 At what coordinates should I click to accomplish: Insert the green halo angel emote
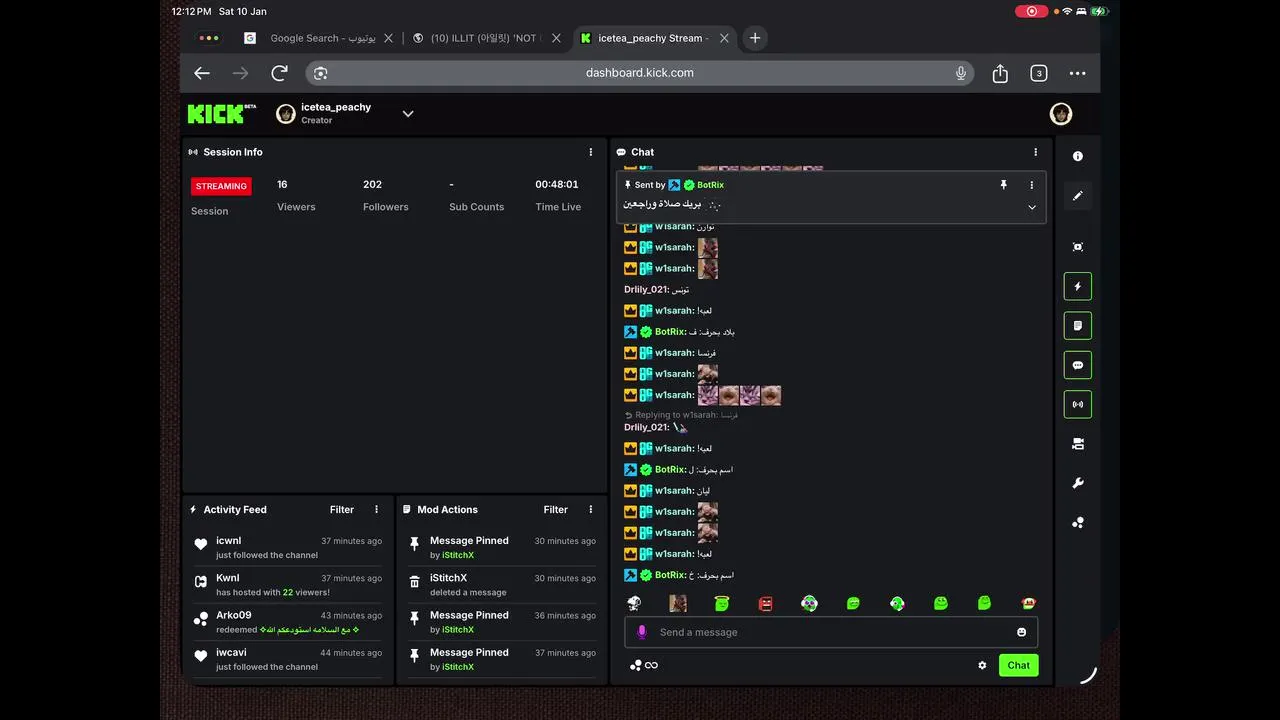point(721,603)
